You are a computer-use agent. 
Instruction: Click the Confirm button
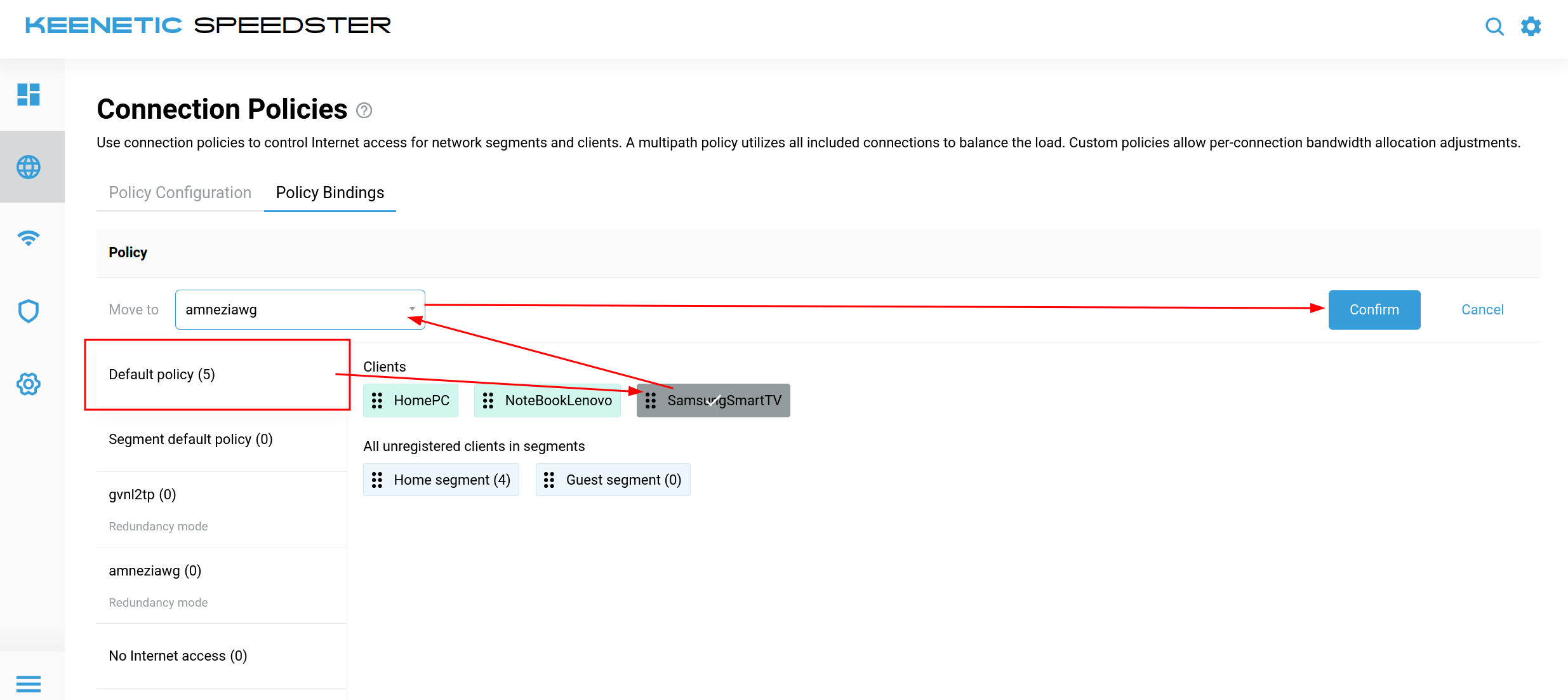1374,309
